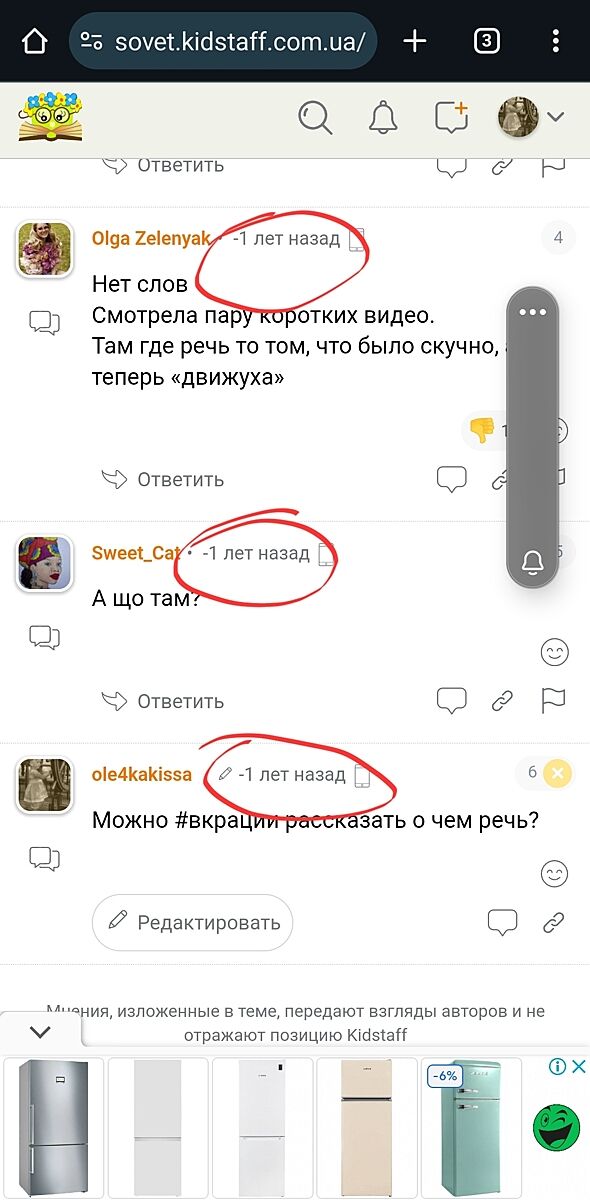This screenshot has height=1200, width=590.
Task: Expand the profile avatar dropdown arrow
Action: coord(555,117)
